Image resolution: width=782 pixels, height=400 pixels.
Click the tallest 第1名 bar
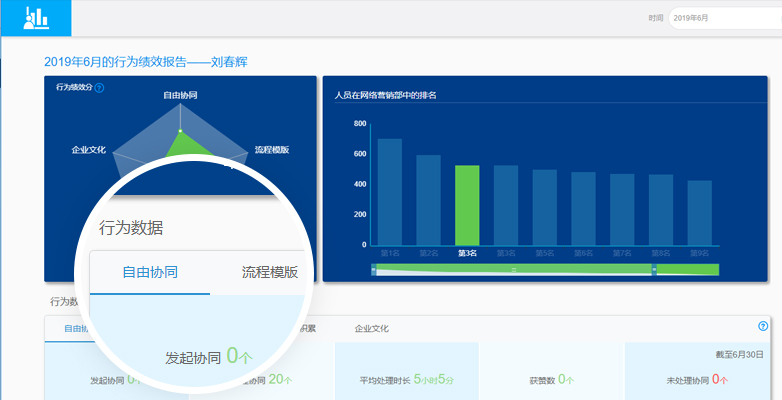pyautogui.click(x=390, y=192)
